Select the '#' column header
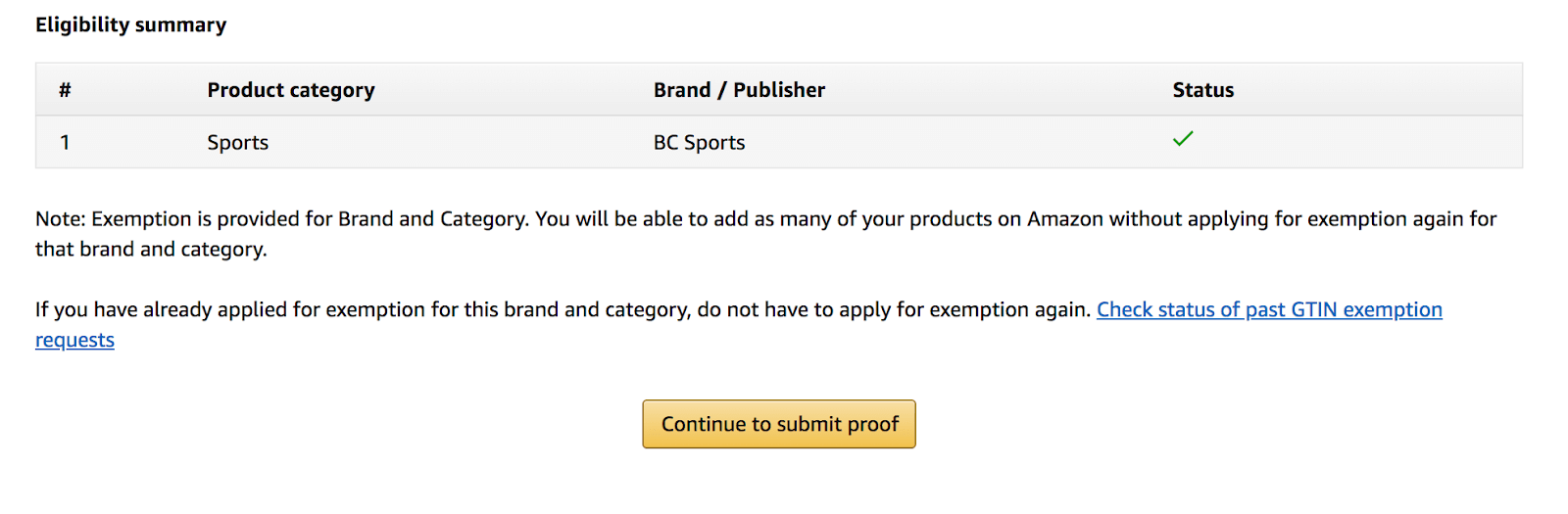 (x=65, y=90)
